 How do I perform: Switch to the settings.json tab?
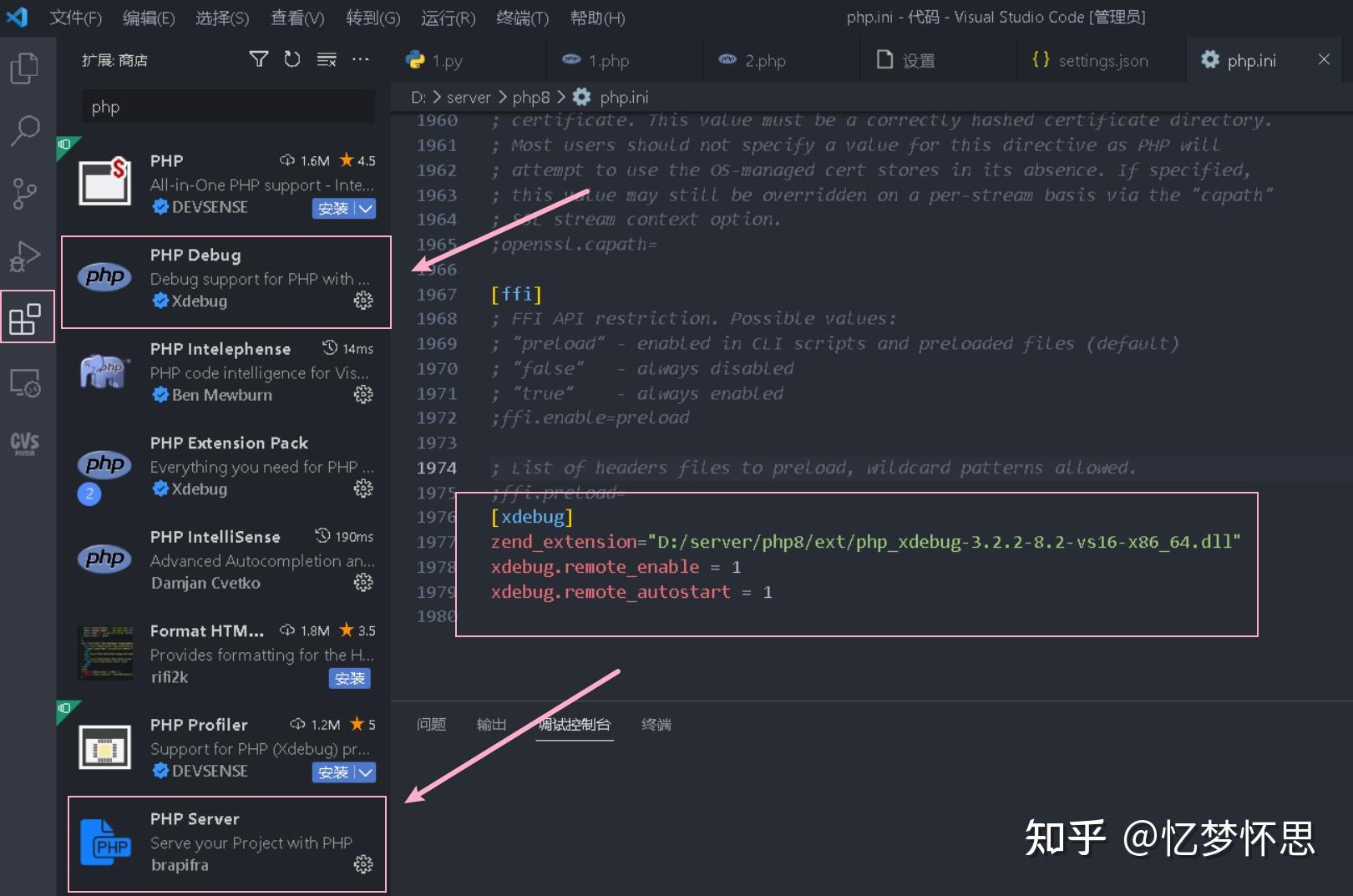click(x=1101, y=59)
